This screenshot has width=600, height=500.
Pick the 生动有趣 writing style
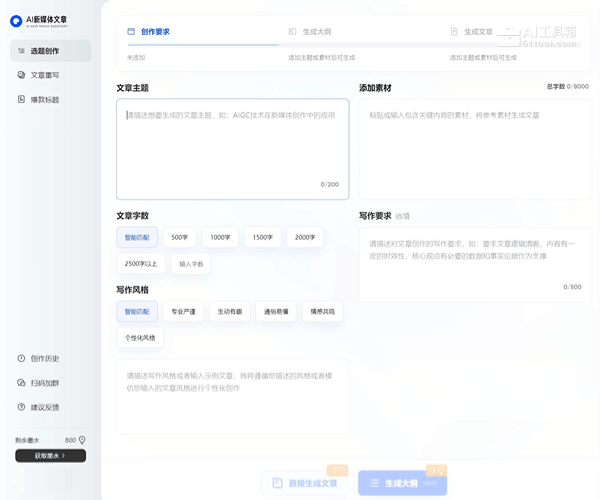coord(230,311)
